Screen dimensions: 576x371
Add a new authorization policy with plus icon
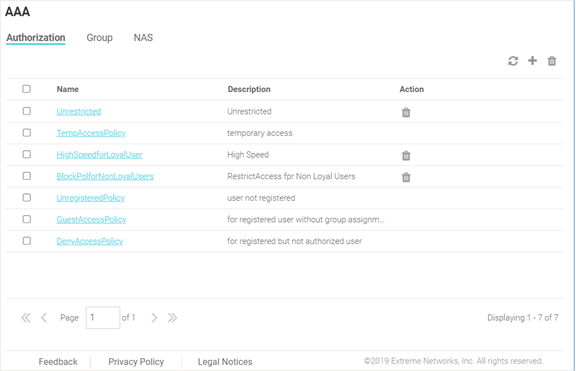pyautogui.click(x=532, y=61)
